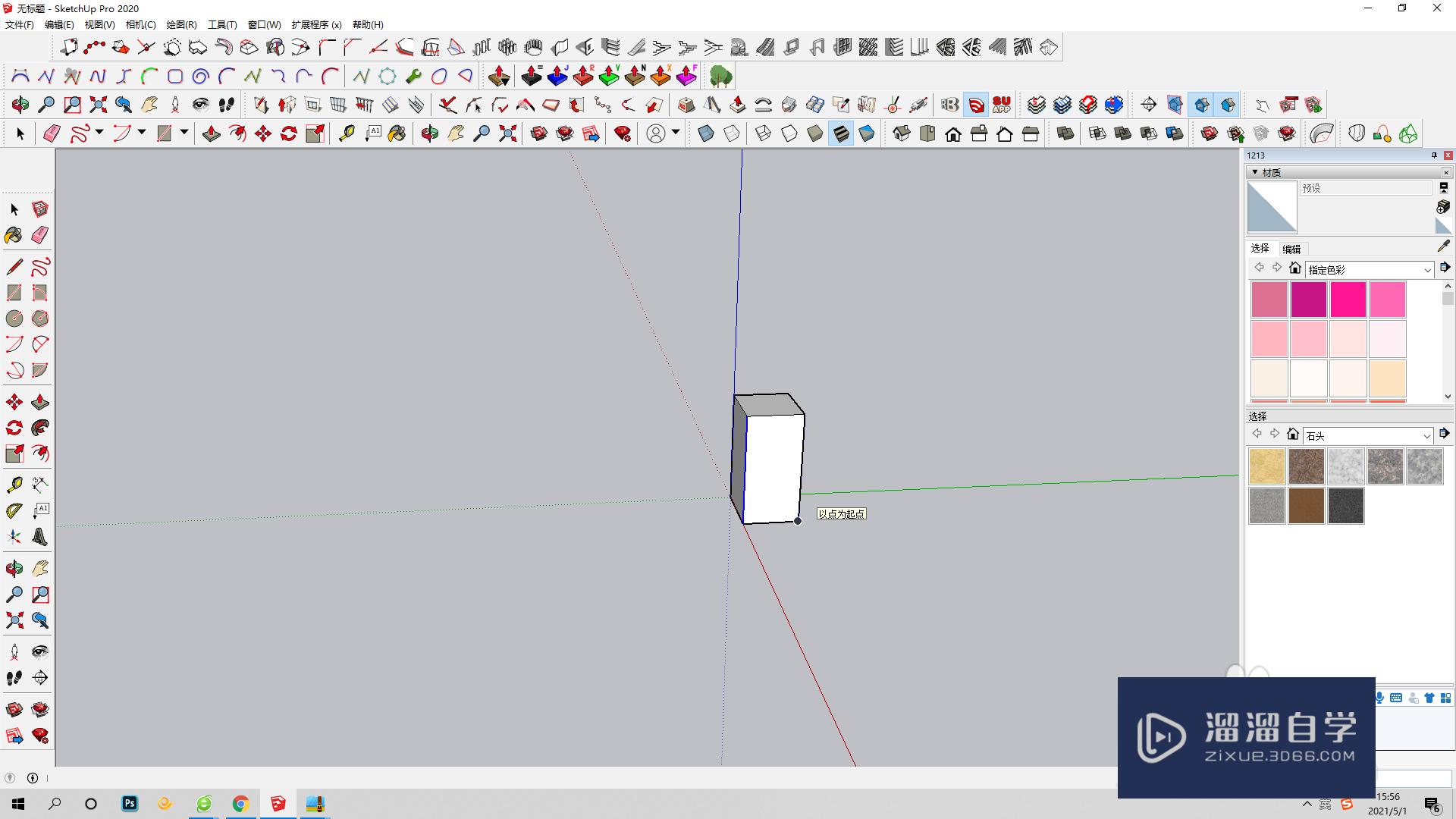Select the Follow Me tool in left toolbar
Screen dimensions: 1456x819
[x=40, y=428]
